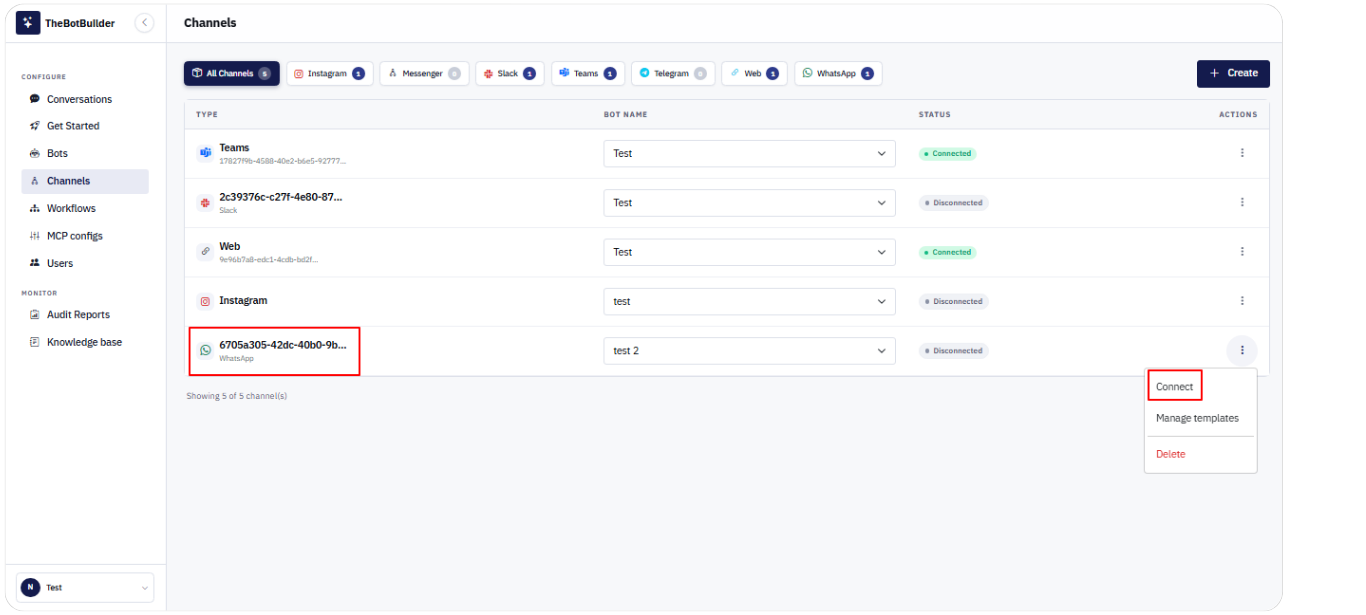Open three-dot actions for Web row
The image size is (1366, 615).
pos(1242,252)
